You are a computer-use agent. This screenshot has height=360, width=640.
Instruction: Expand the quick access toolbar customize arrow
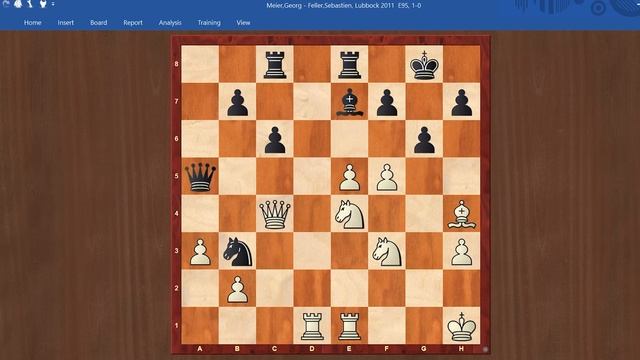pos(53,4)
